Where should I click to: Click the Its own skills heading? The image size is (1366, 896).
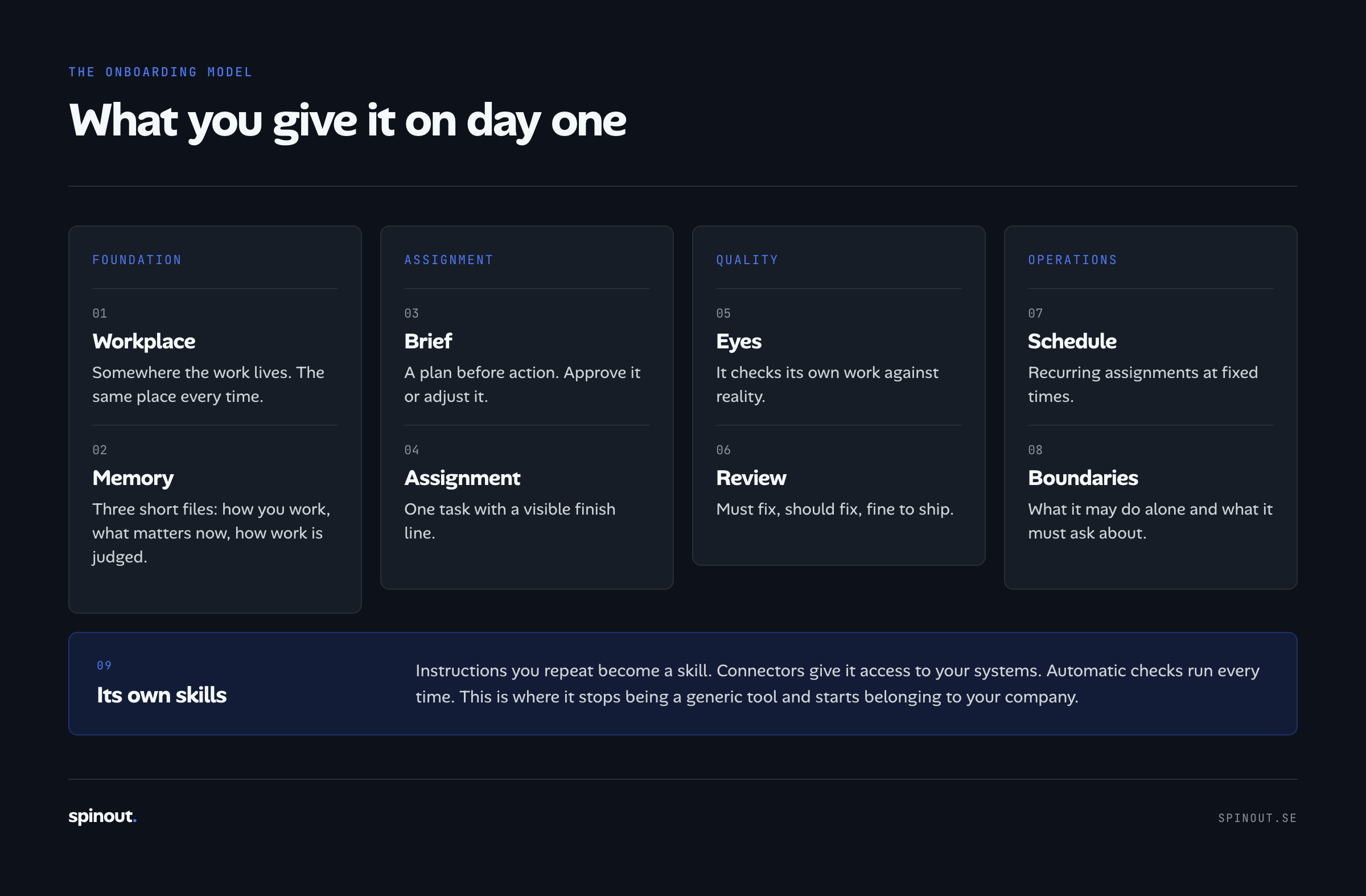(161, 695)
